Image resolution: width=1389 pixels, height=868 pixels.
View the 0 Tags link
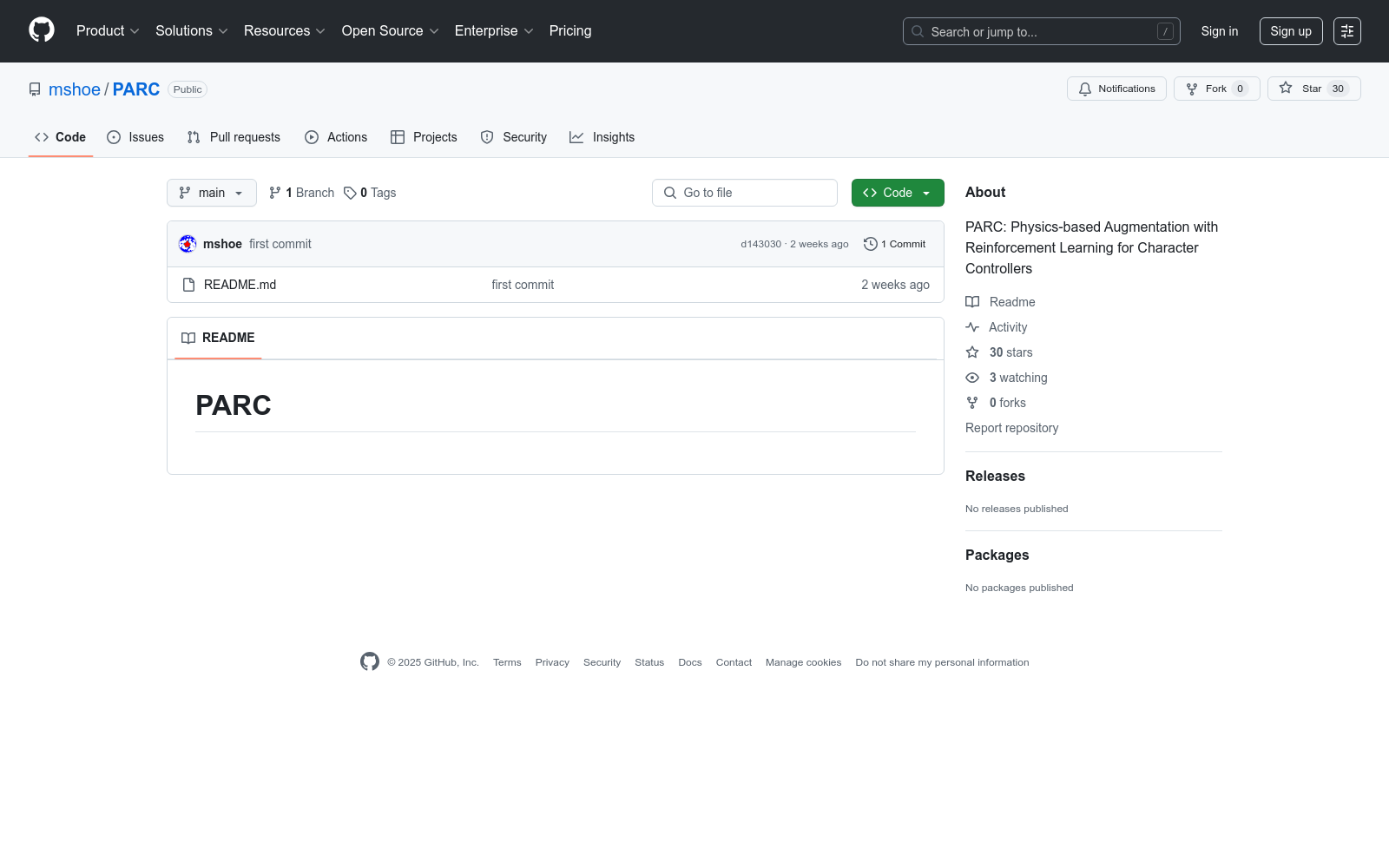(x=370, y=193)
